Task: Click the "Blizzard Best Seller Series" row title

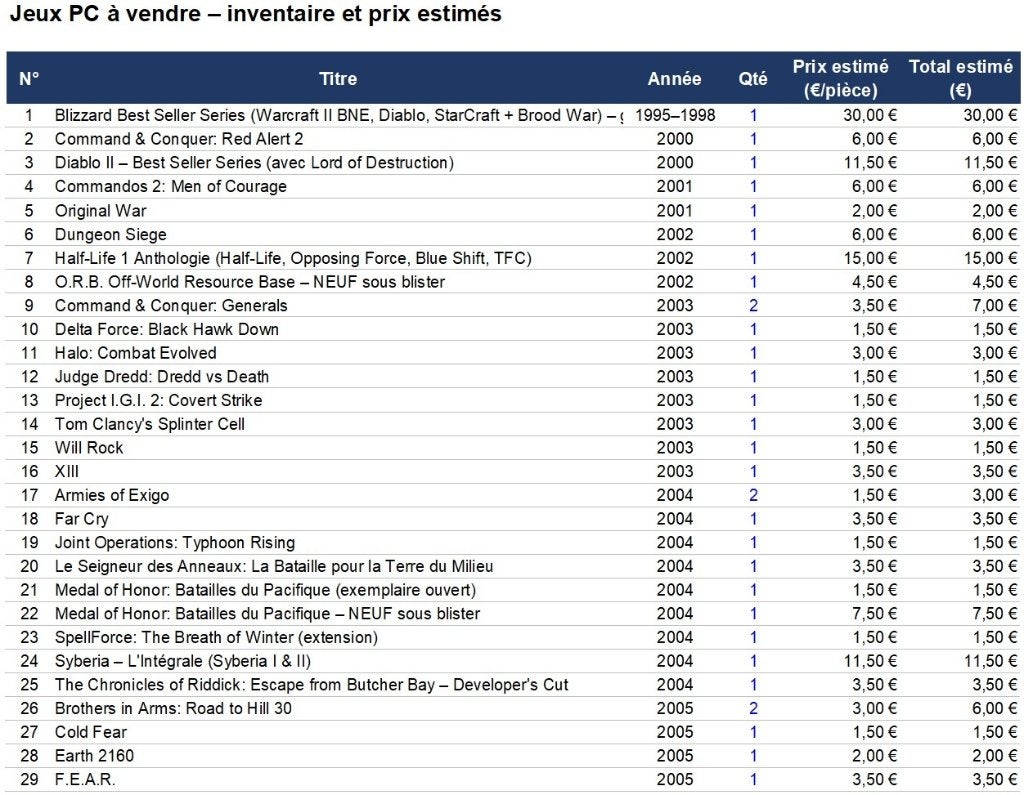Action: [338, 116]
